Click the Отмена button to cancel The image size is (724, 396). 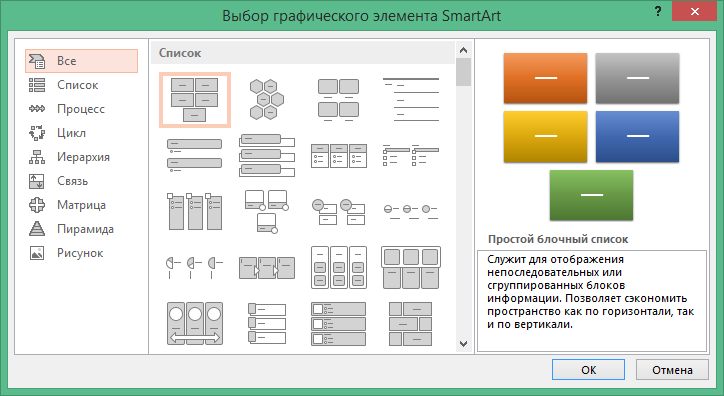[x=672, y=370]
